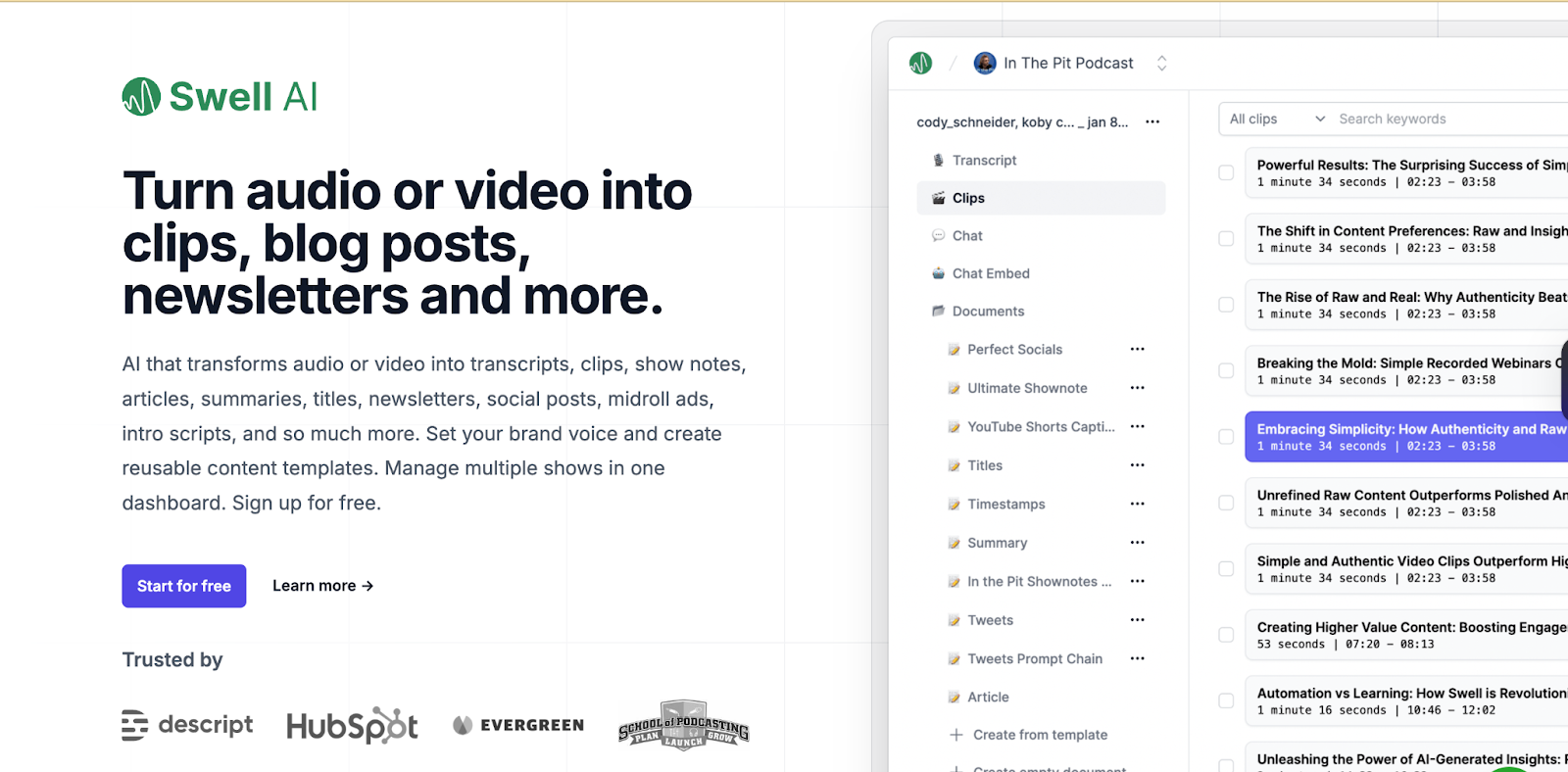Open the Creating Higher Value Content clip
This screenshot has height=772, width=1568.
point(1406,635)
